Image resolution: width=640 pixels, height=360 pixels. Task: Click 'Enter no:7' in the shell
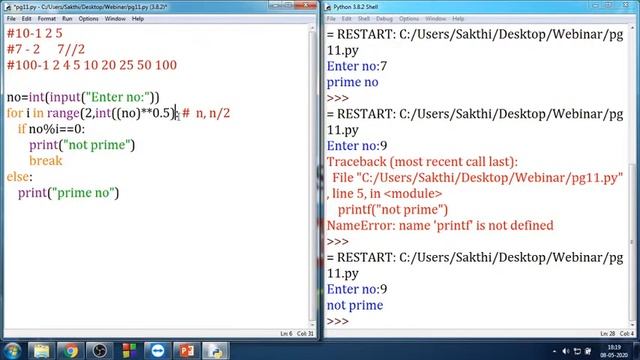point(357,66)
